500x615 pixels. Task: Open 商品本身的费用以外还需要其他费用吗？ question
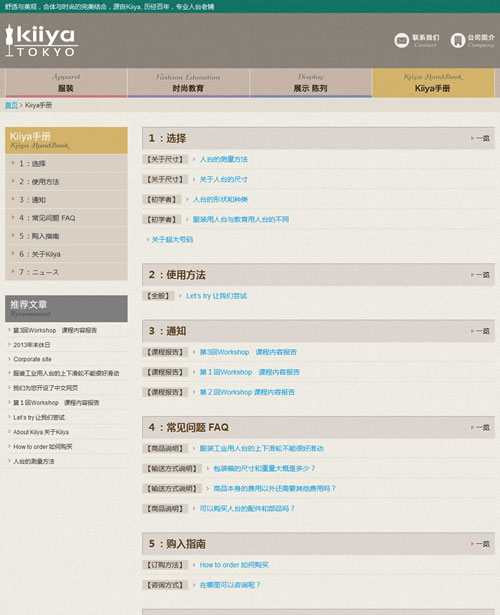[275, 488]
